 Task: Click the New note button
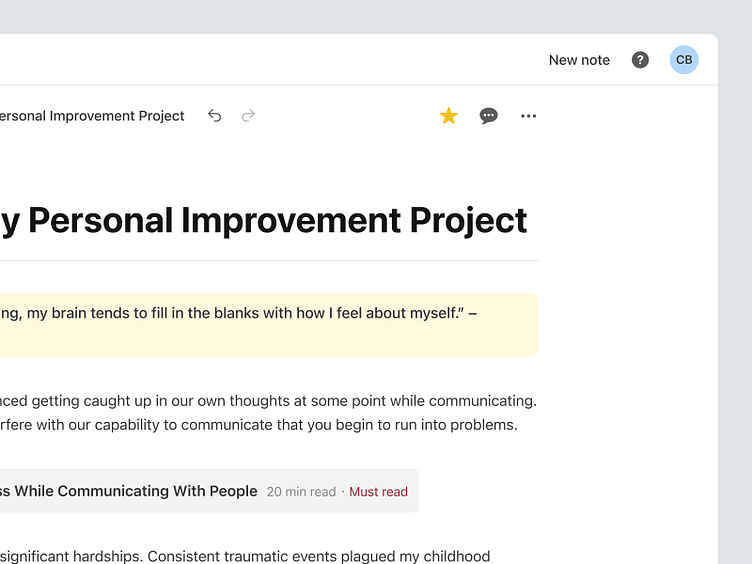click(x=579, y=60)
